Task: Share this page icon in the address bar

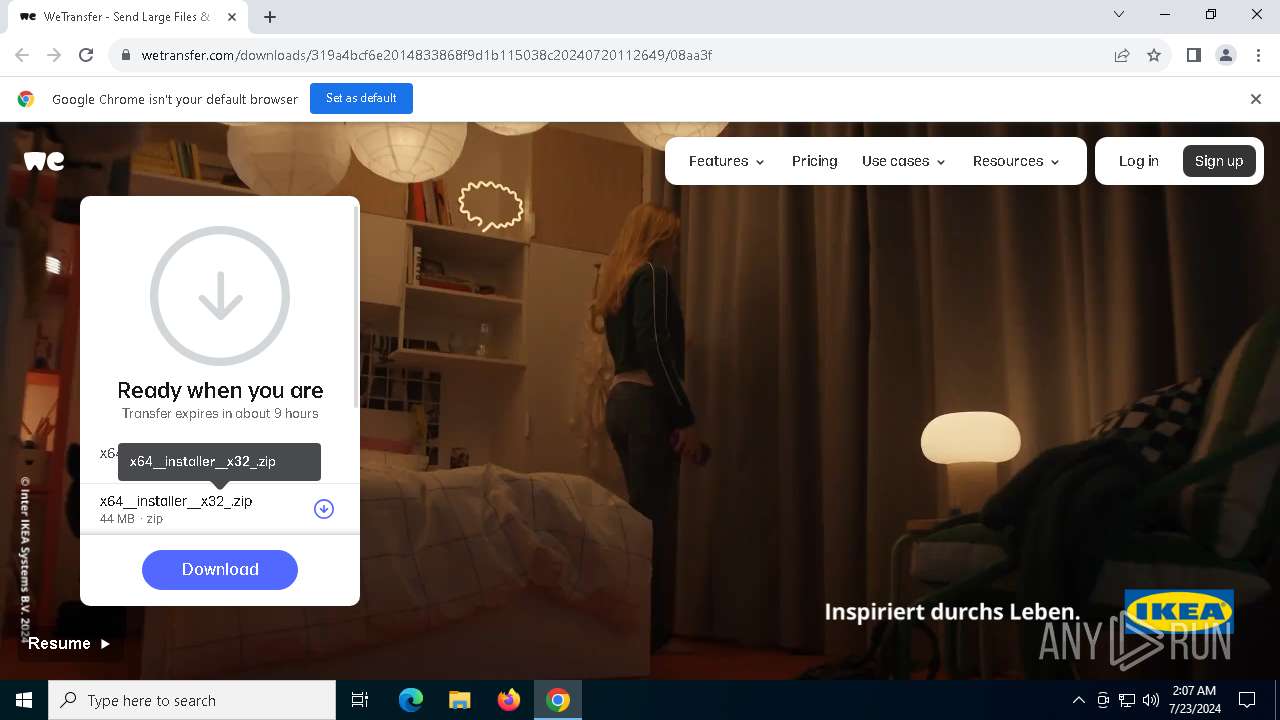Action: [x=1122, y=55]
